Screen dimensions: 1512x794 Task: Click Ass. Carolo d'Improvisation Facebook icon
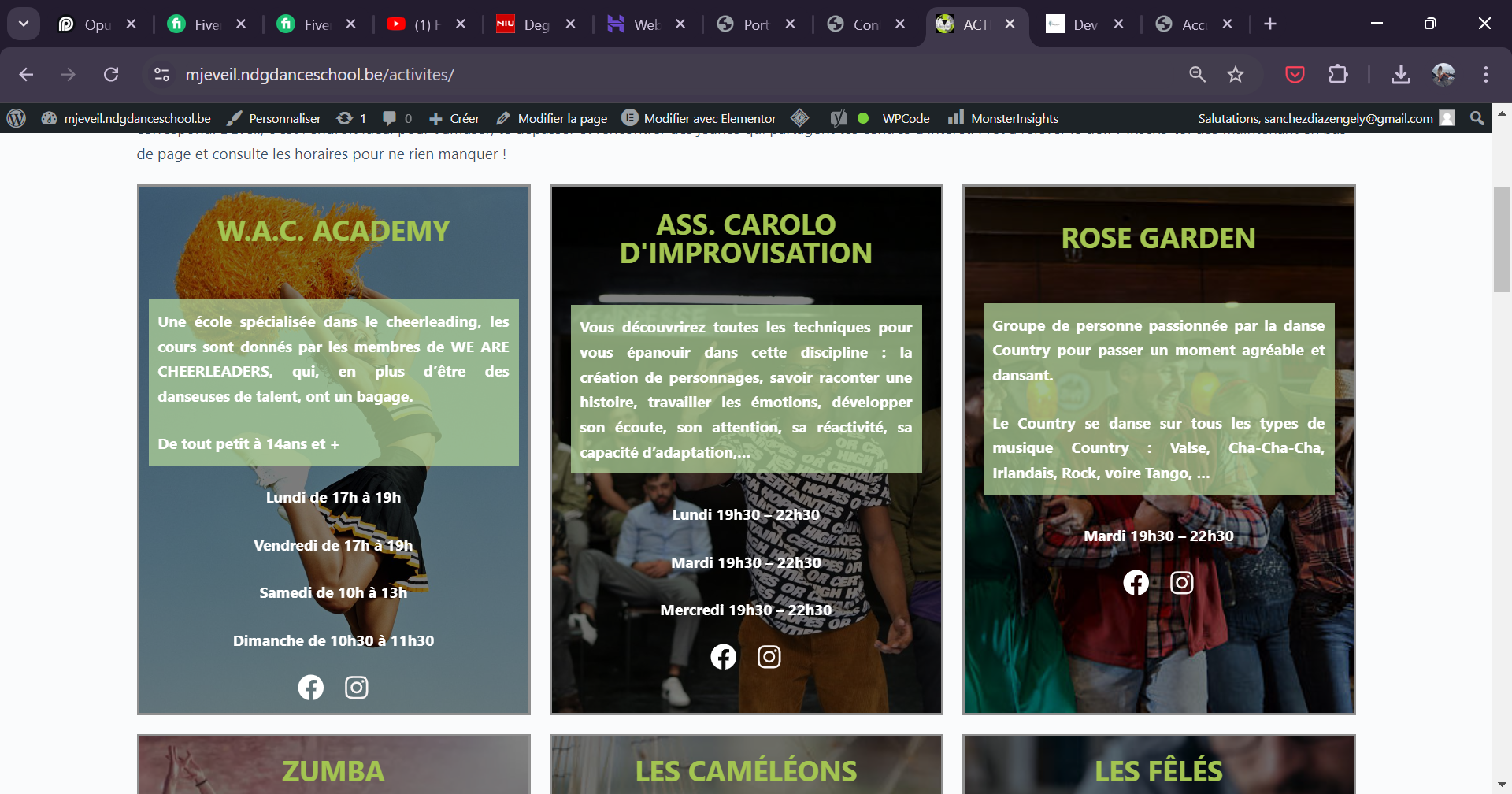click(x=723, y=657)
